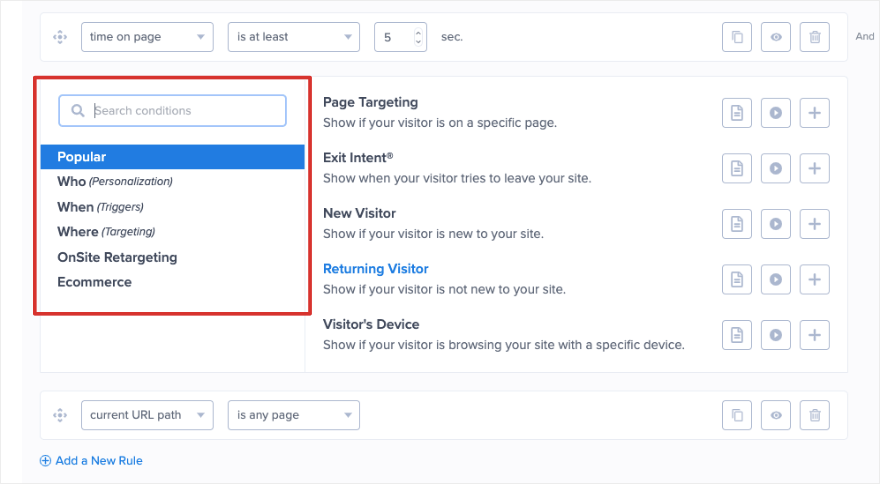The width and height of the screenshot is (880, 484).
Task: Duplicate the time on page rule
Action: pos(737,37)
